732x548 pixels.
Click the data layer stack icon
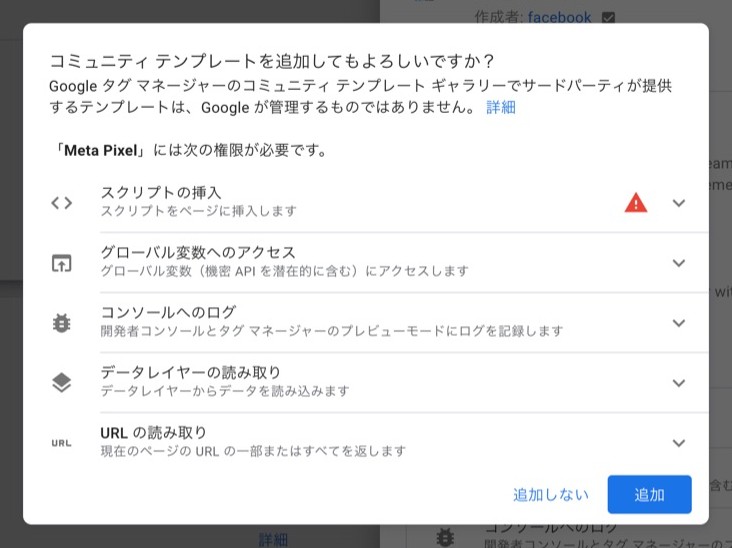point(62,383)
